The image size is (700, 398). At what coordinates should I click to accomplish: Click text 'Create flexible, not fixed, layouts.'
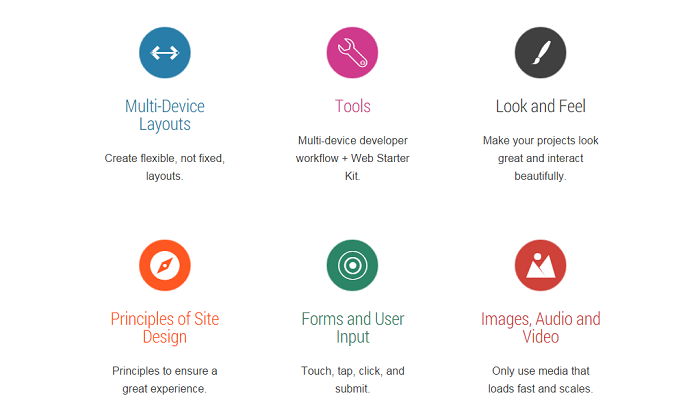(x=165, y=167)
